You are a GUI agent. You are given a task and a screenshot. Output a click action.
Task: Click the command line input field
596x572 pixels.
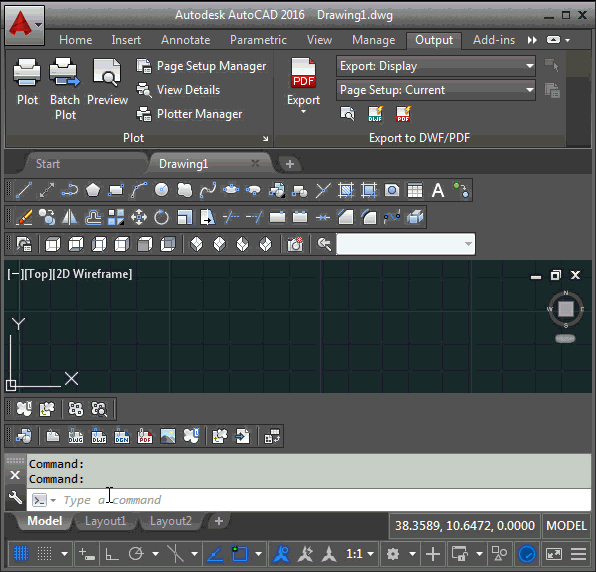click(x=309, y=500)
